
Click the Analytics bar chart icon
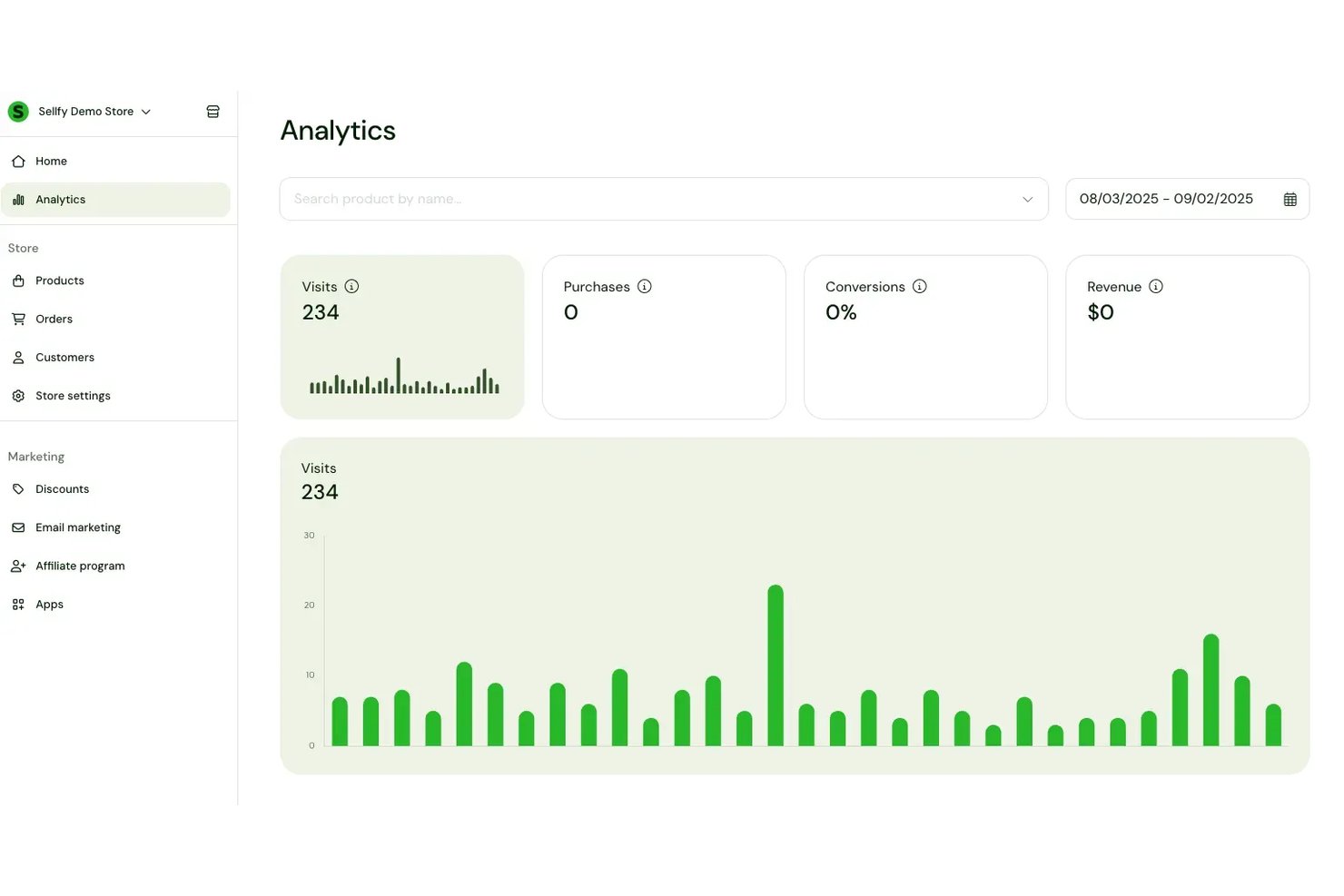click(x=18, y=200)
